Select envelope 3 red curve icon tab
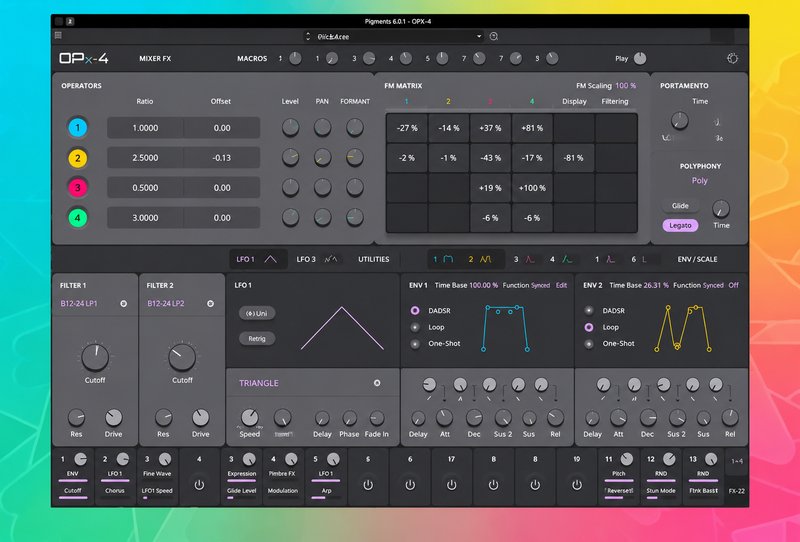Screen dimensions: 800x542 (530, 259)
